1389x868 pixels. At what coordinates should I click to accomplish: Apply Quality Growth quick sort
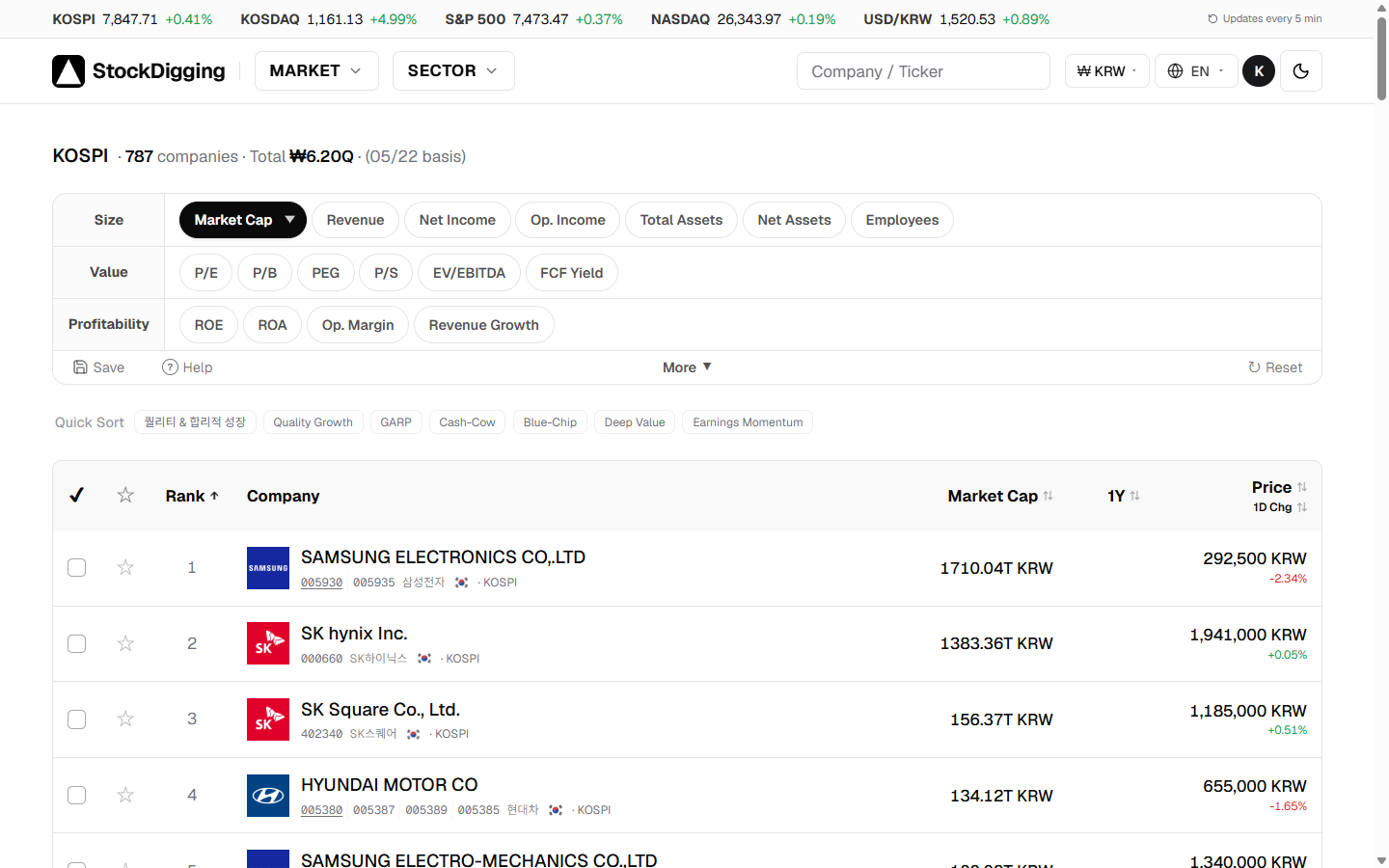[x=313, y=422]
